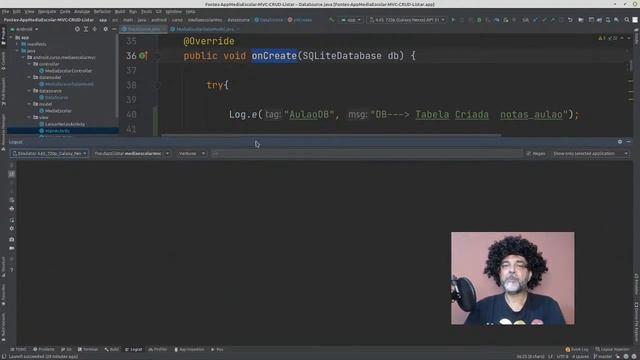Collapse the java folder node

click(17, 51)
